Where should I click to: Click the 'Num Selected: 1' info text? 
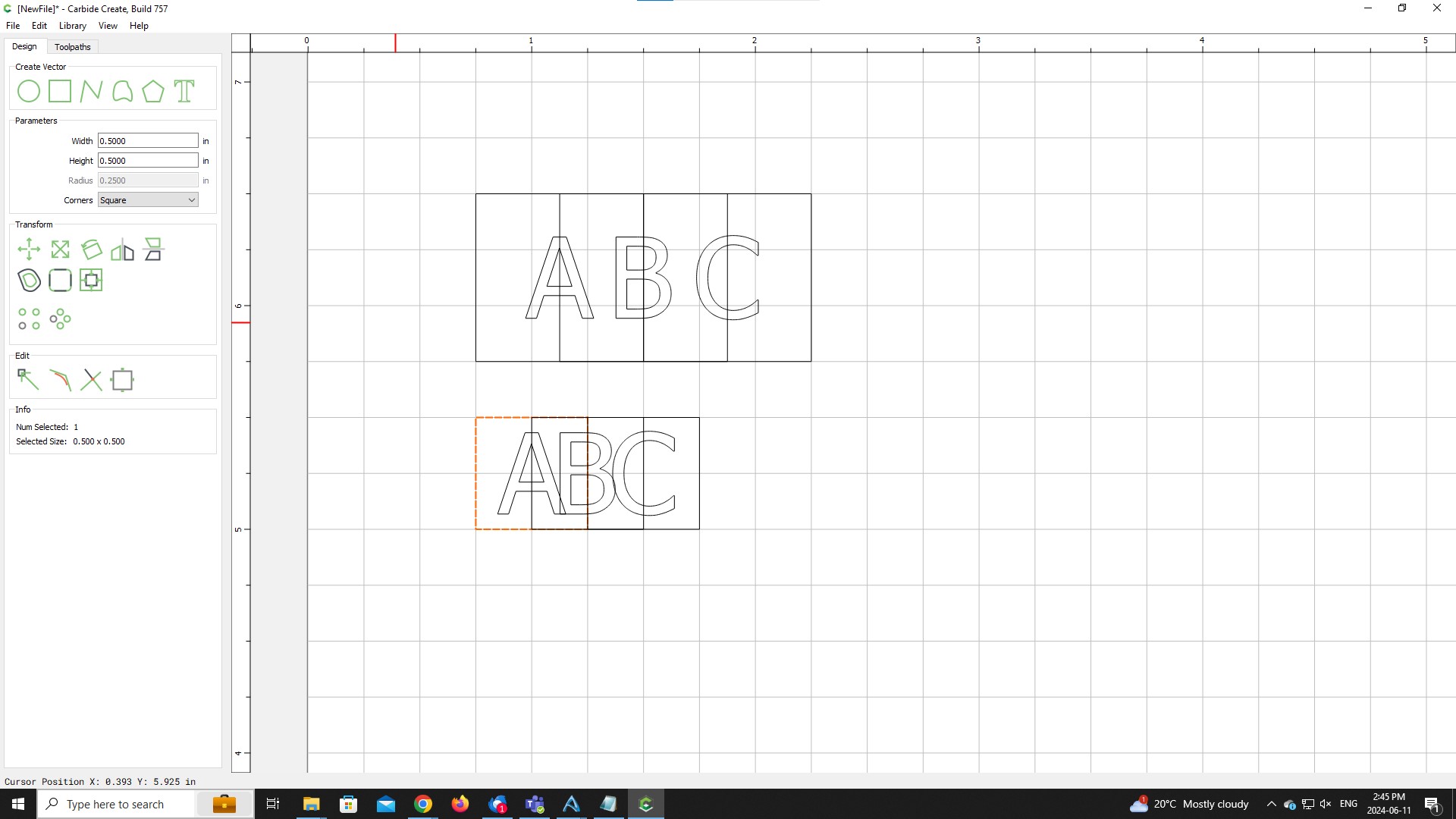(x=47, y=427)
